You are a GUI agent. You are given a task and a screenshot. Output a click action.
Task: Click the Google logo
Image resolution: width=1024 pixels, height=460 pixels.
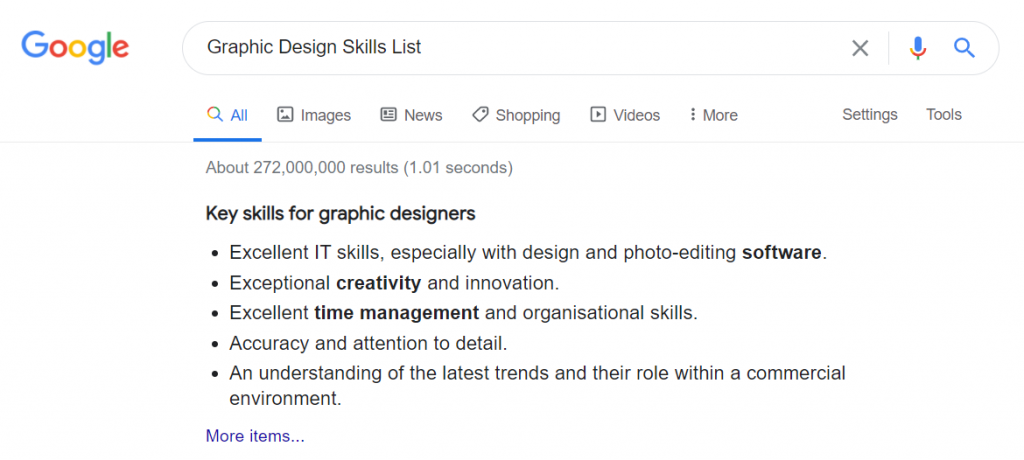click(x=75, y=47)
